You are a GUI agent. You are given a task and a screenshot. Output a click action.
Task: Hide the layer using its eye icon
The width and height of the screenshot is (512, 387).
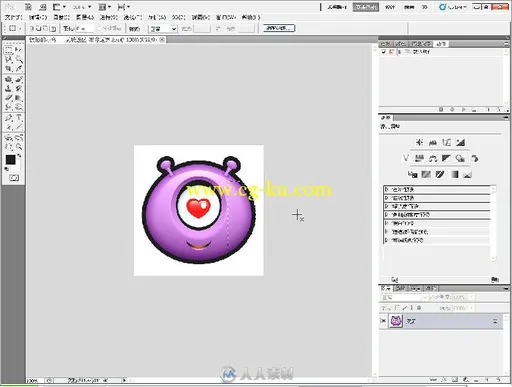coord(383,321)
